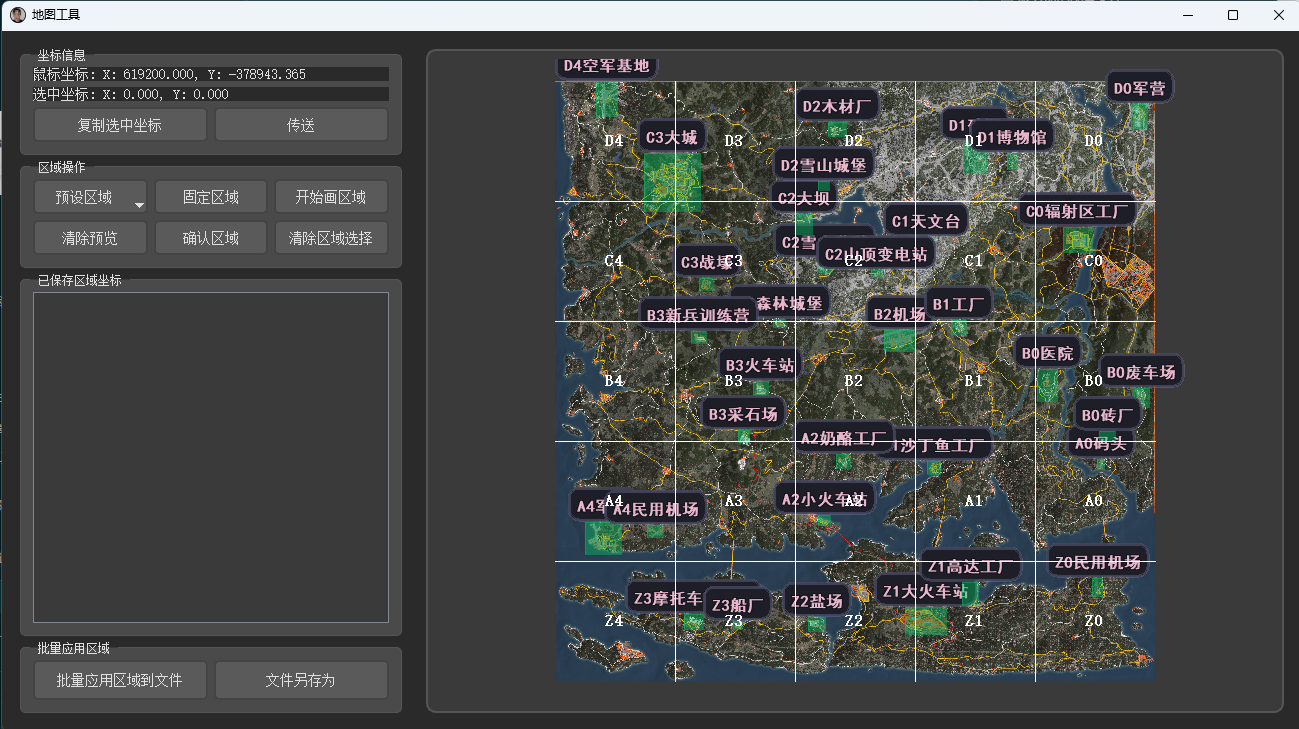Click the Z0民用机场 map marker
The image size is (1299, 729).
[1097, 562]
